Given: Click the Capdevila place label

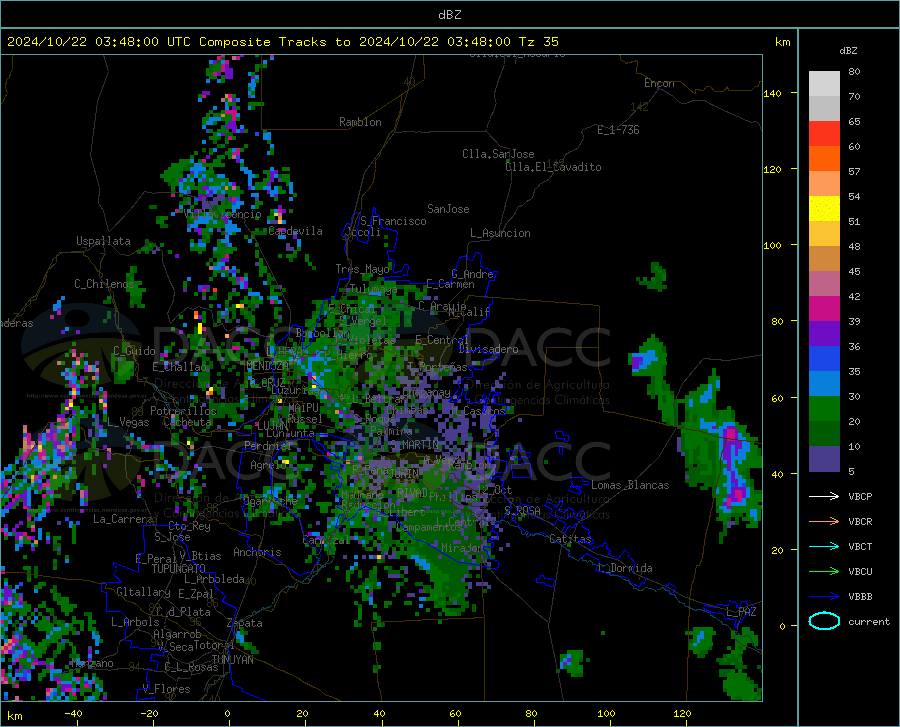Looking at the screenshot, I should click(295, 231).
